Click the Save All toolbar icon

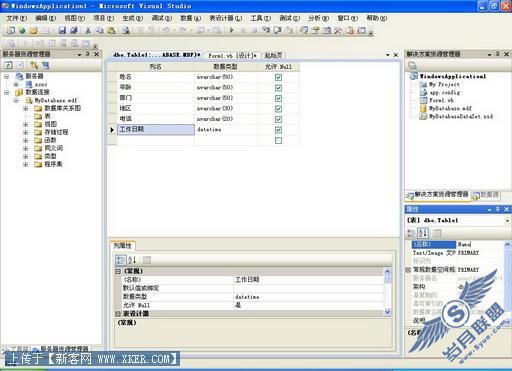[x=74, y=31]
